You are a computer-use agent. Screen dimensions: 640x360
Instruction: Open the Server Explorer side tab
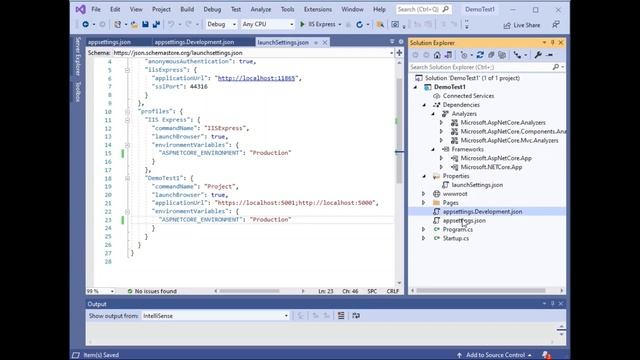point(78,56)
